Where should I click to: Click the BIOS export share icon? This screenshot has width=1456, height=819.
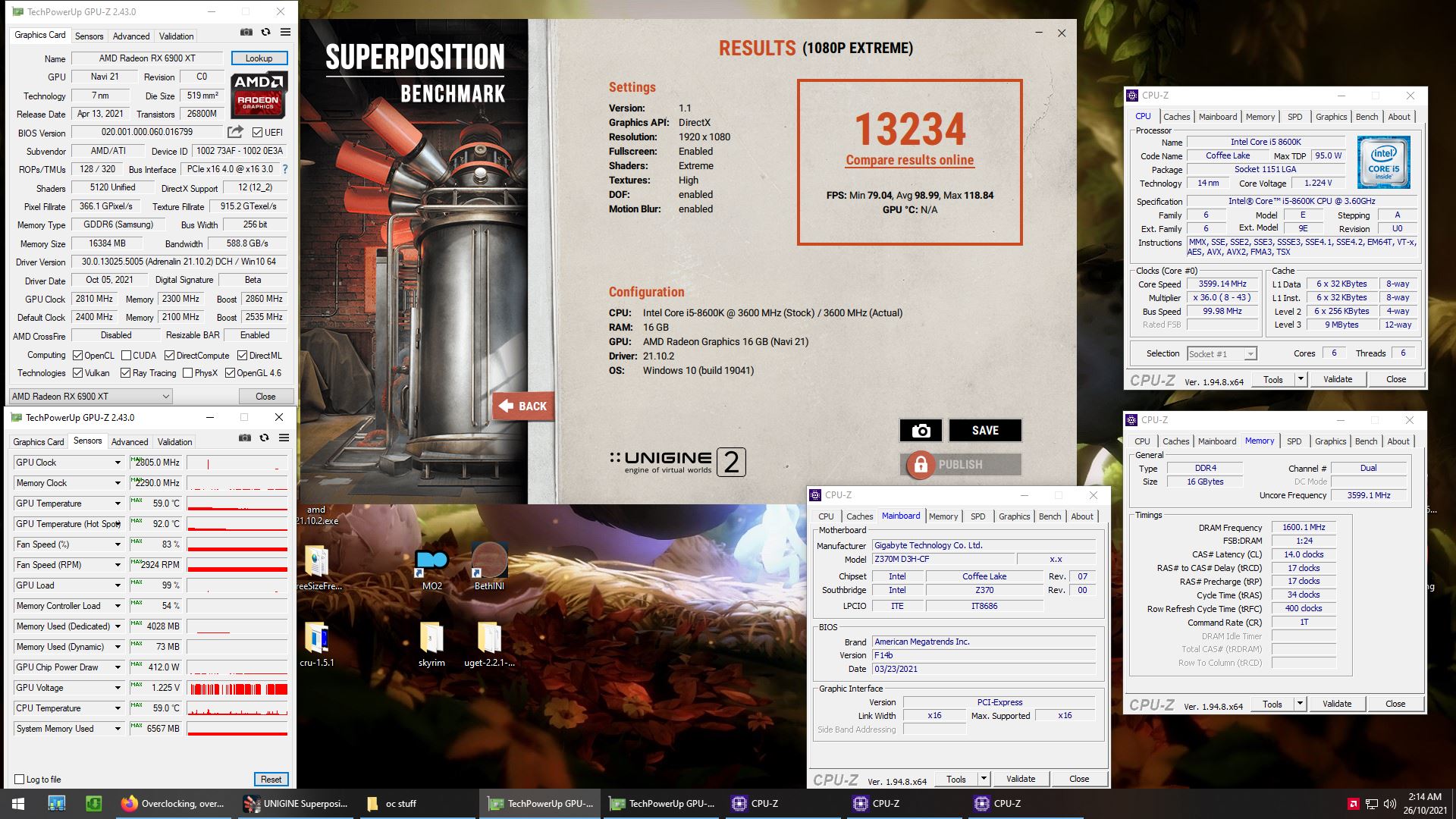235,132
